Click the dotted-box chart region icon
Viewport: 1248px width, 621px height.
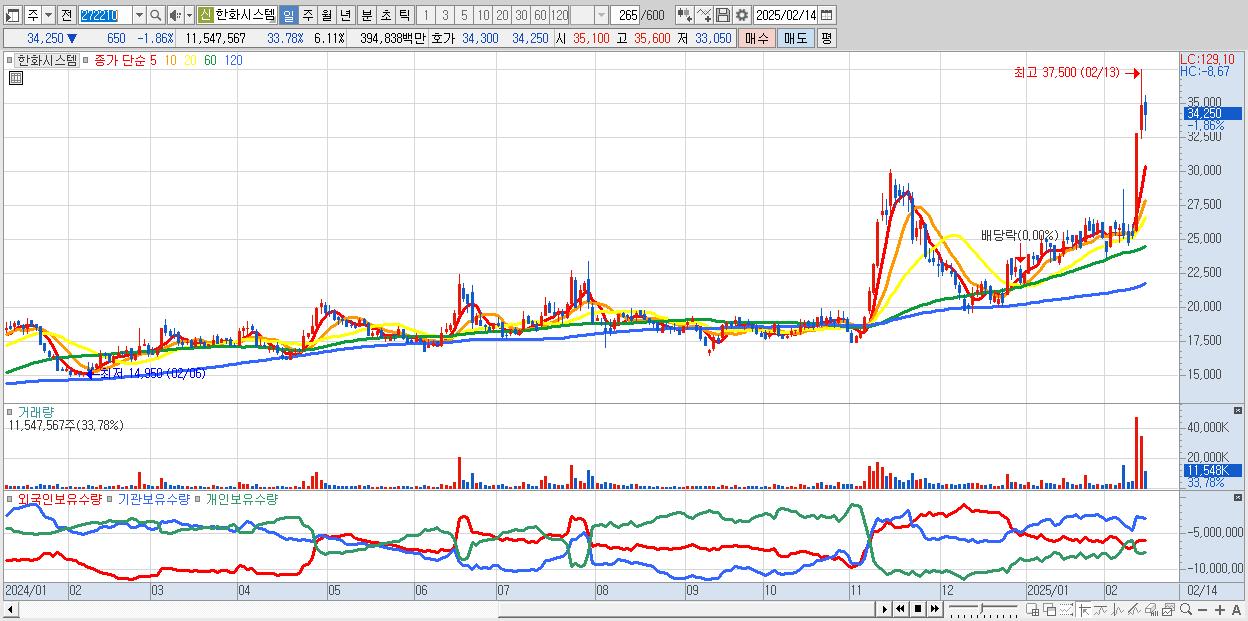1066,610
